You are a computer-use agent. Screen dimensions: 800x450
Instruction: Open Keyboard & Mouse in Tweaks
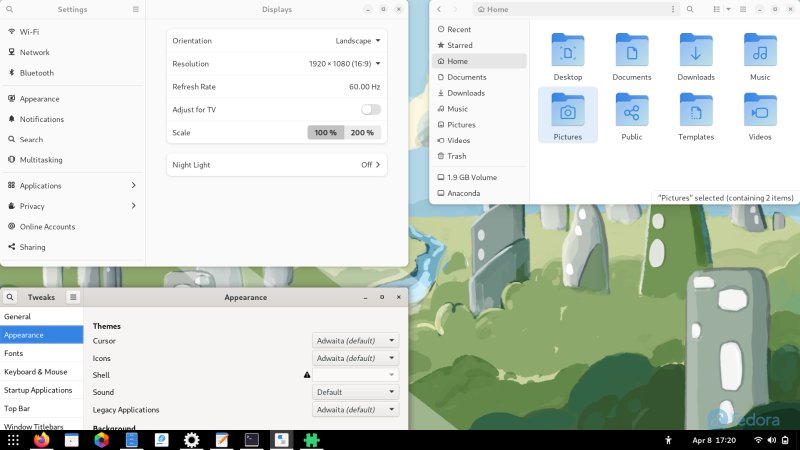pos(41,371)
